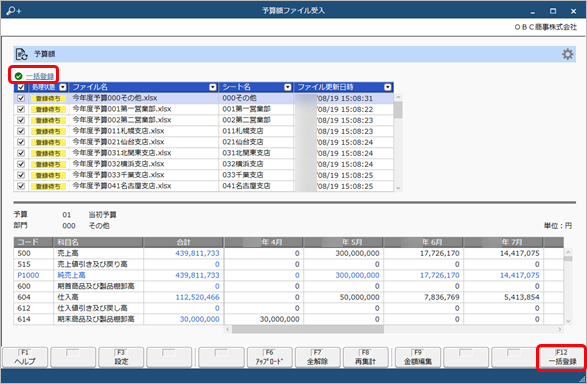The image size is (587, 384).
Task: Click the F12 一括登録 button
Action: coord(562,357)
